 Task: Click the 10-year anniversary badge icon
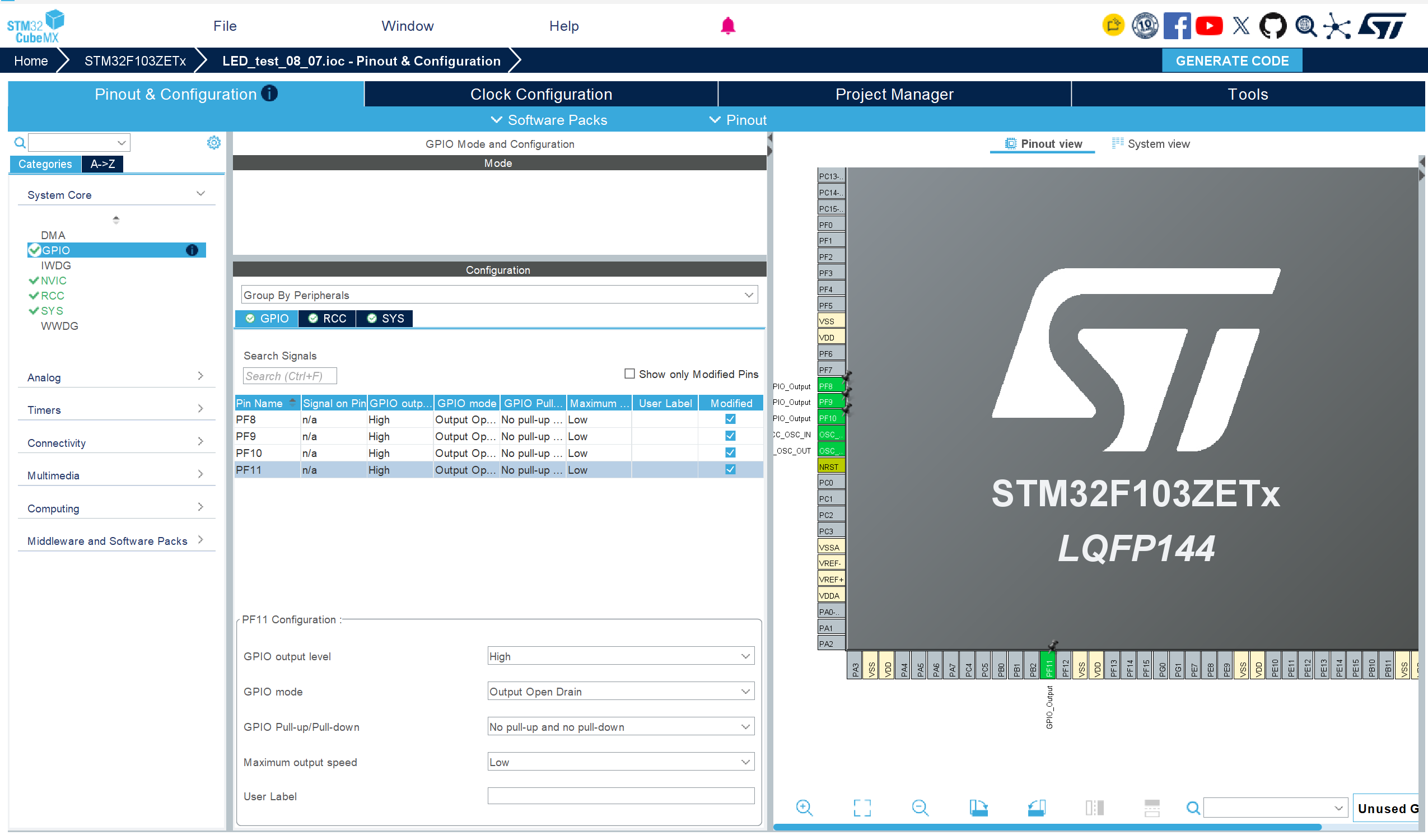click(1145, 26)
